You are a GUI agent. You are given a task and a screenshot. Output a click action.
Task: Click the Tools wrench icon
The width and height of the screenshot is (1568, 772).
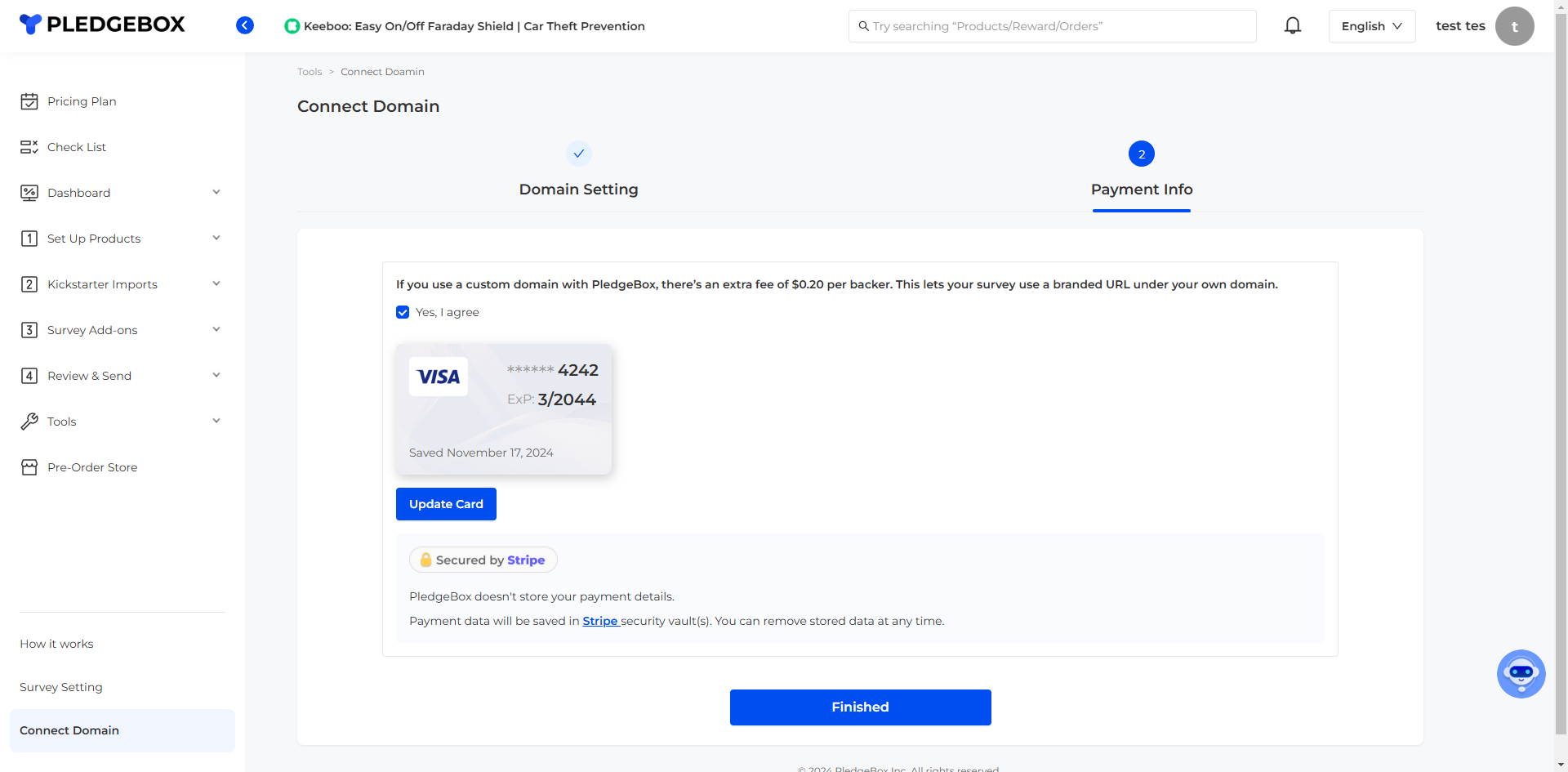pyautogui.click(x=29, y=422)
